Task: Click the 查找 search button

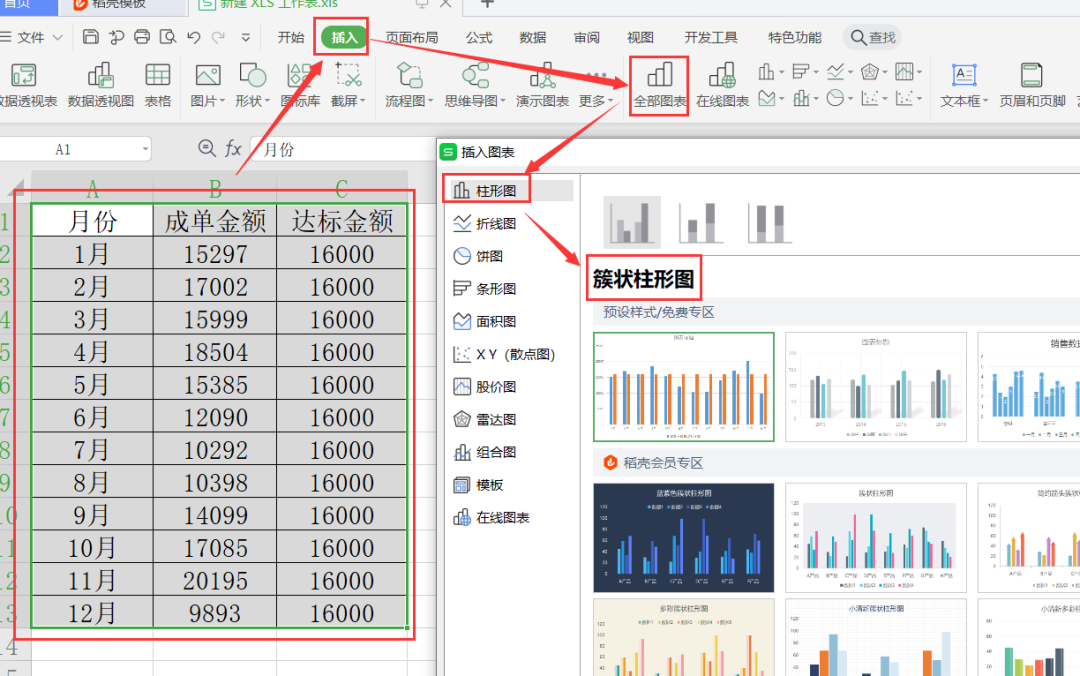Action: pyautogui.click(x=873, y=37)
